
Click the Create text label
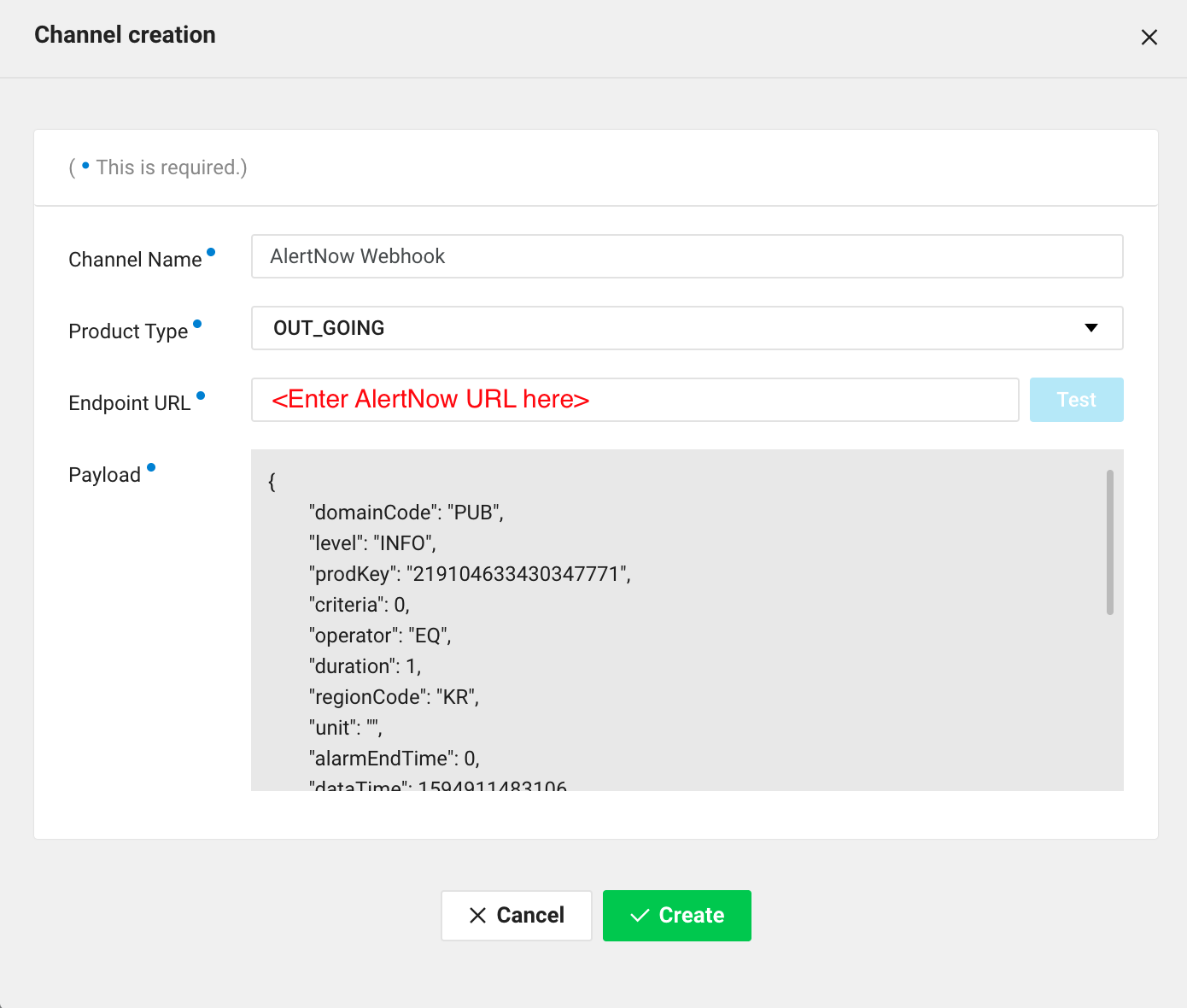691,916
